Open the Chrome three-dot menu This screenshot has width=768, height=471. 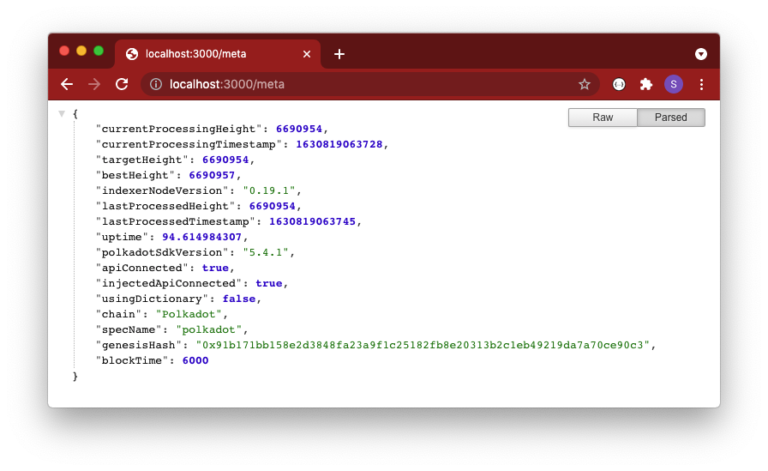pyautogui.click(x=701, y=84)
